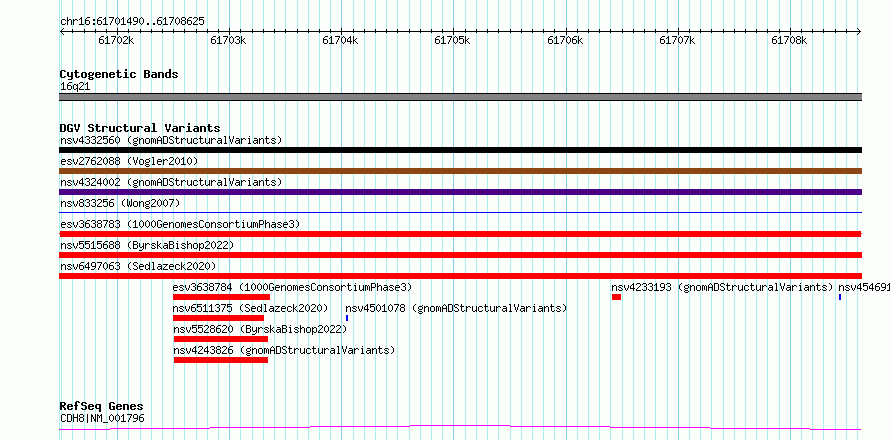
Task: Click the nsv4332560 black variant bar
Action: (460, 150)
